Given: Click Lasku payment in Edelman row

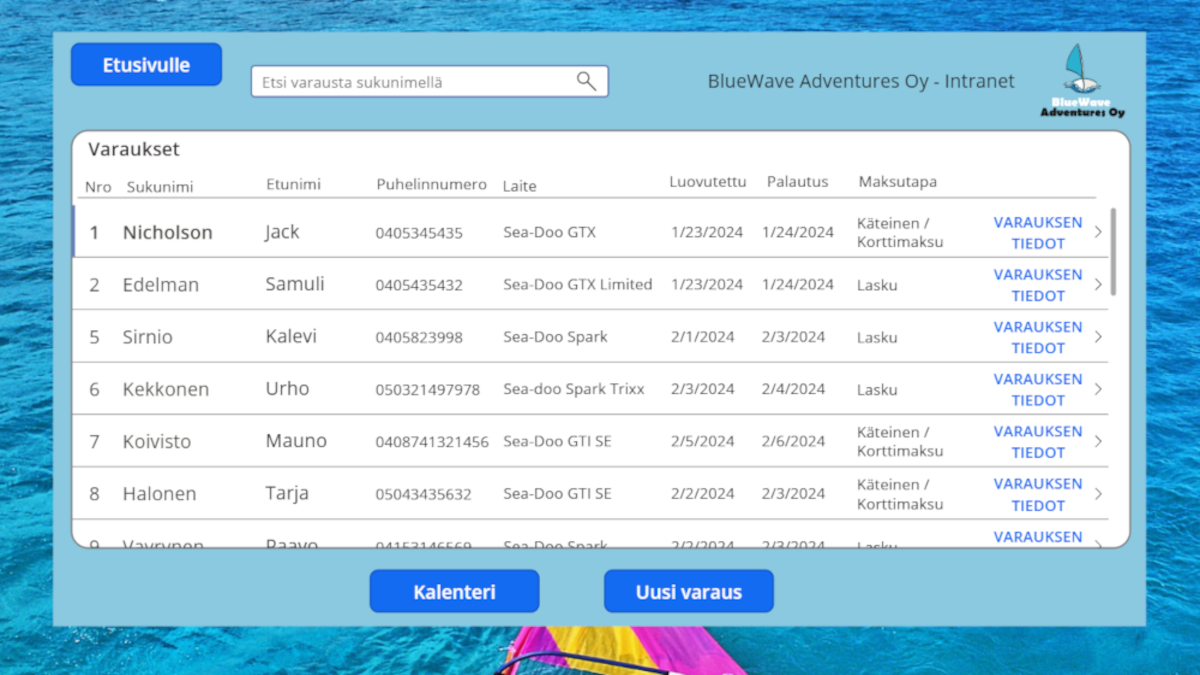Looking at the screenshot, I should (877, 285).
